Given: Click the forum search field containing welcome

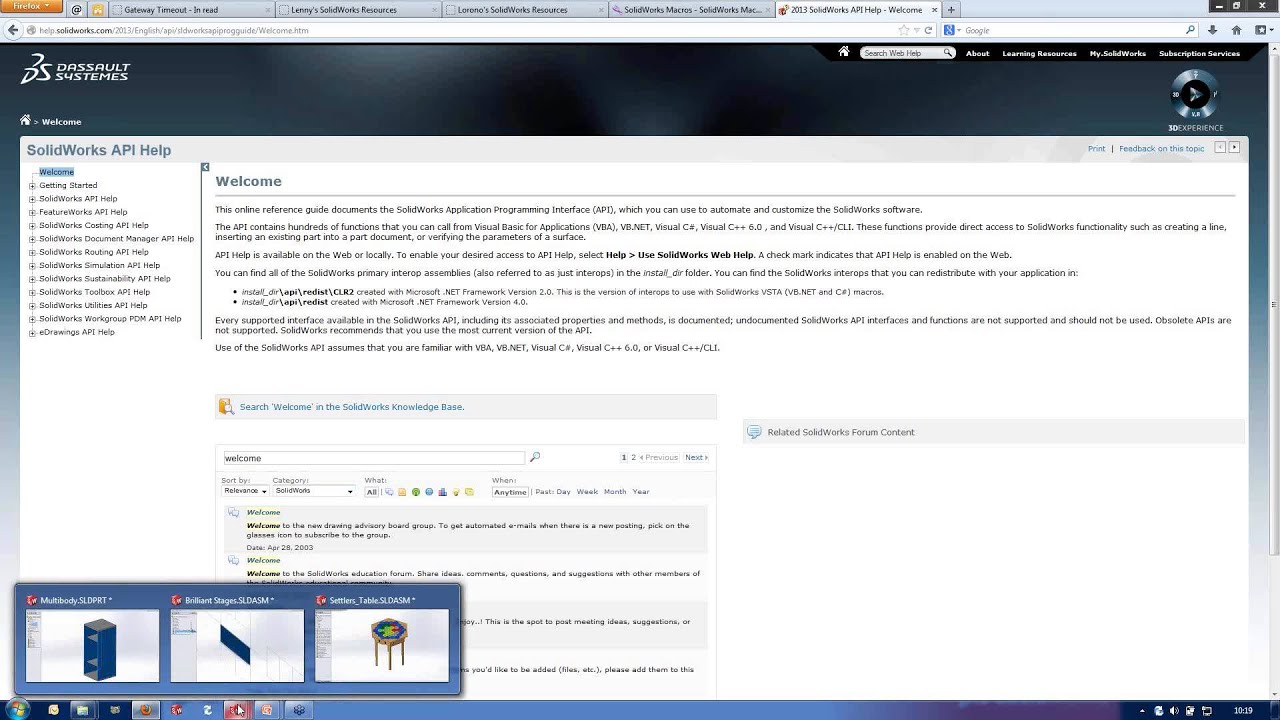Looking at the screenshot, I should pyautogui.click(x=372, y=458).
